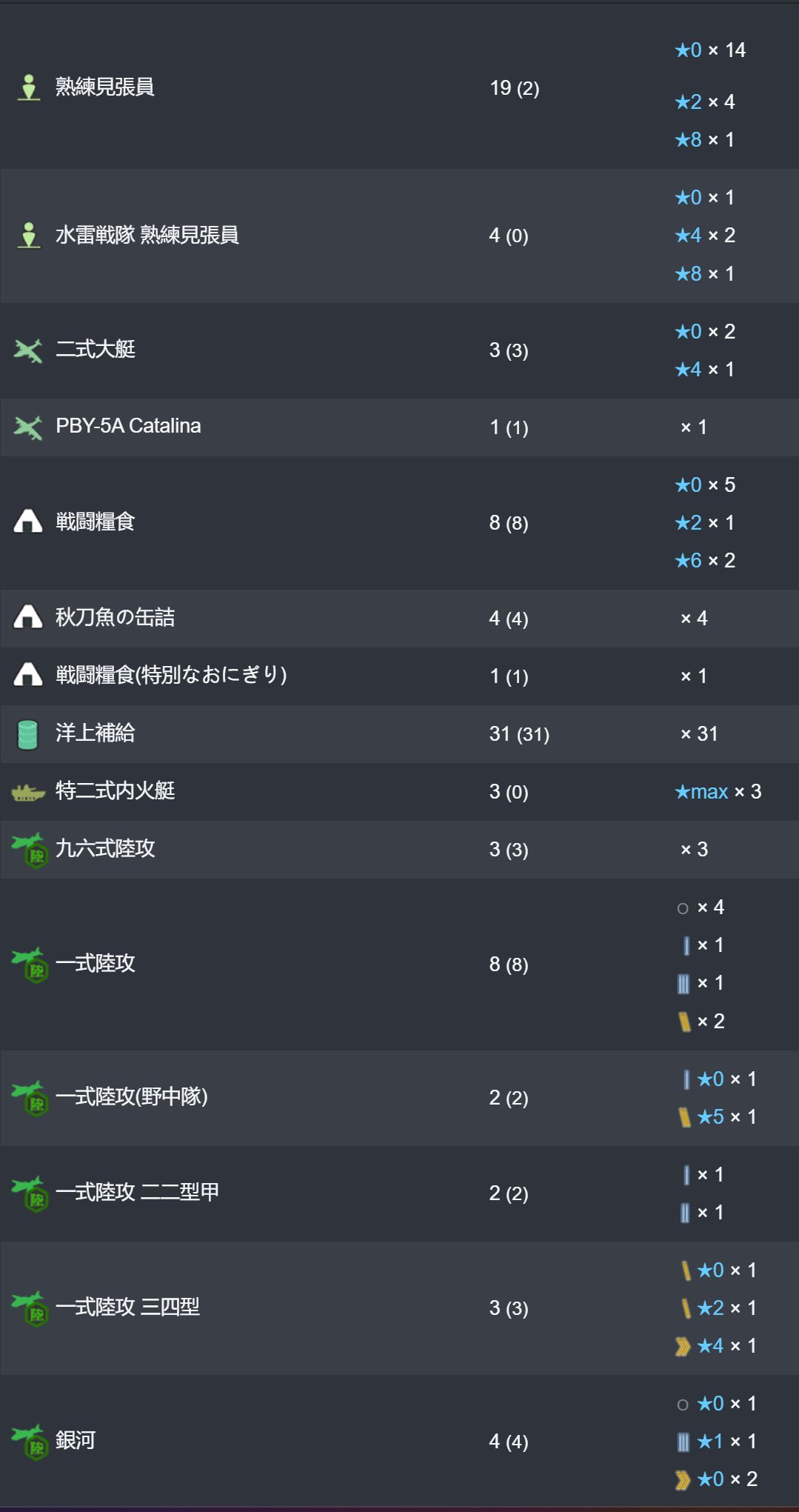Click the green drum icon for 洋上補給
The image size is (799, 1512).
tap(28, 734)
